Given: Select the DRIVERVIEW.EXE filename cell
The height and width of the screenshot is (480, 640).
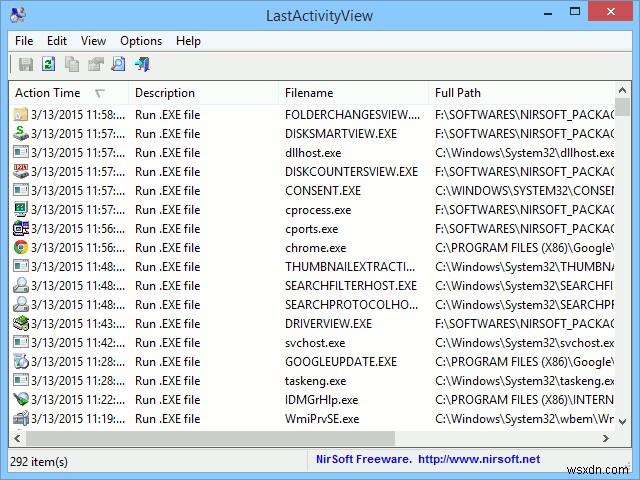Looking at the screenshot, I should pos(329,324).
